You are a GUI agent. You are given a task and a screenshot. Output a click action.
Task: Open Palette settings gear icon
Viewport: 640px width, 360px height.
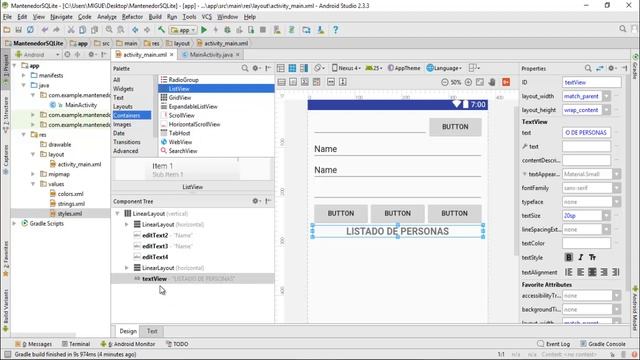(x=256, y=68)
